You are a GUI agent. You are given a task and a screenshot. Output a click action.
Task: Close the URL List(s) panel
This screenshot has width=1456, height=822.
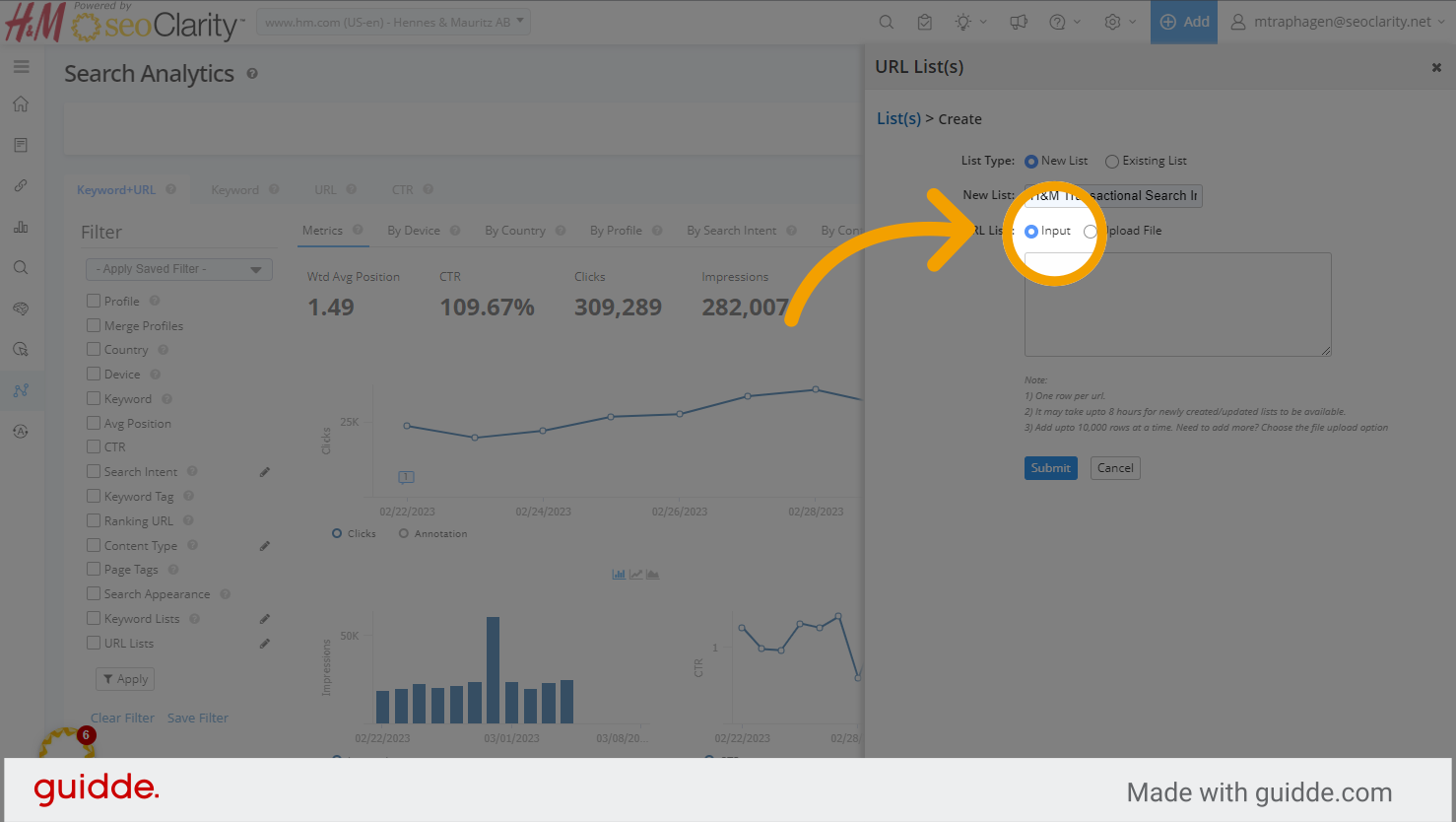coord(1436,68)
